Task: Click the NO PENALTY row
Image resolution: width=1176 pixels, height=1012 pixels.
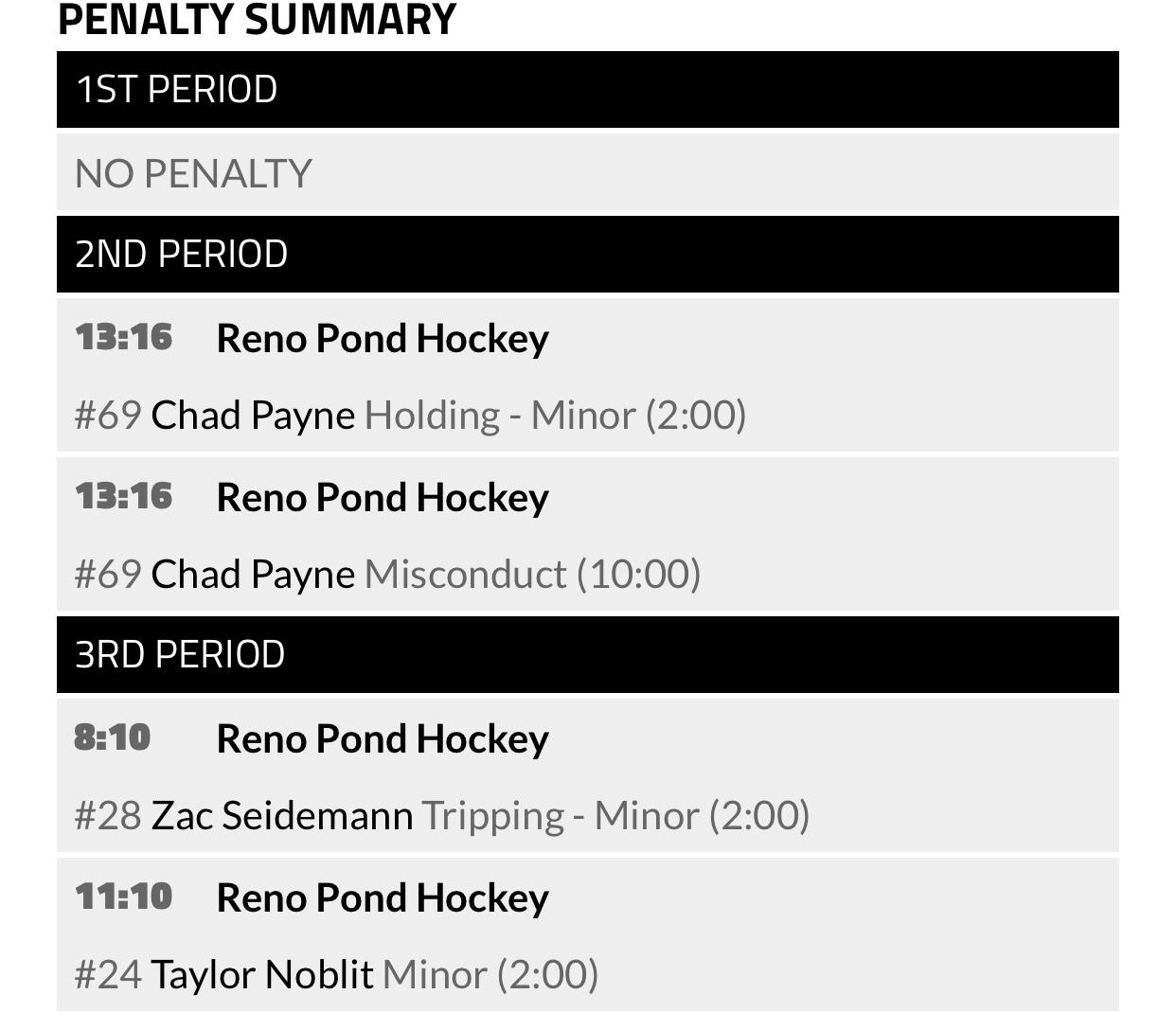Action: point(587,173)
